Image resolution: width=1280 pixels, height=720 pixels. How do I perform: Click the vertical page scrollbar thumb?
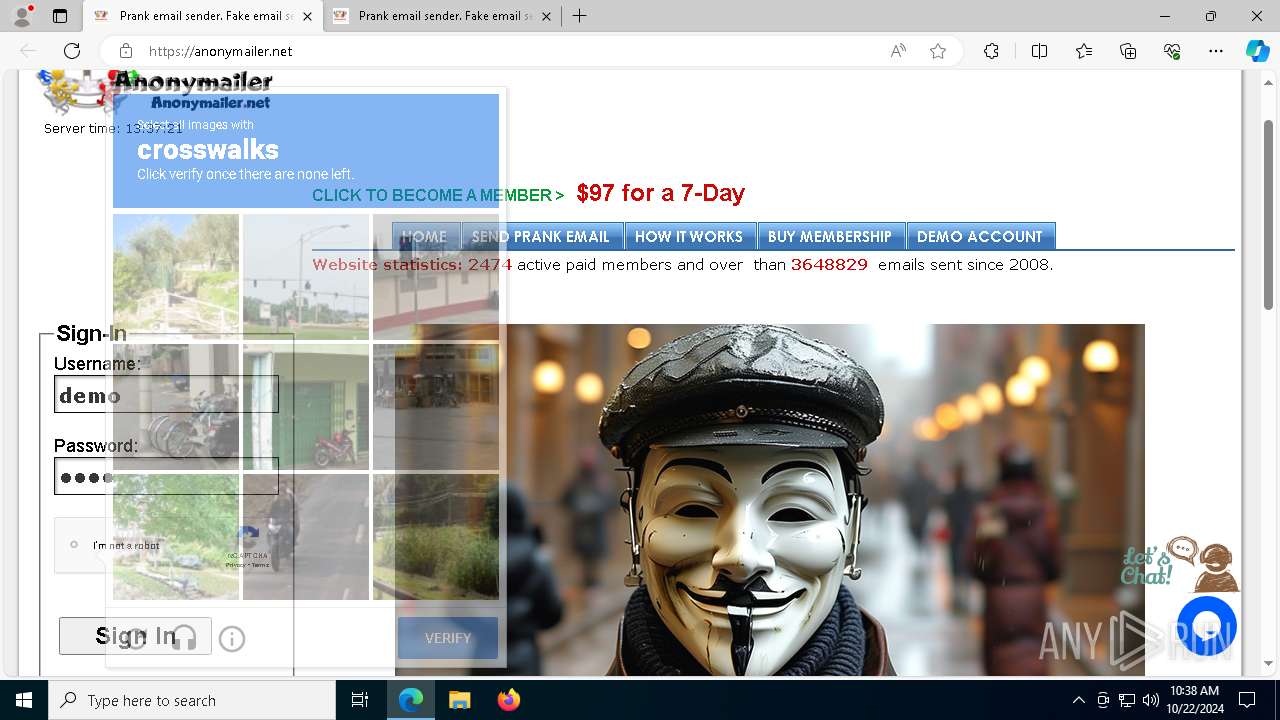pos(1269,214)
